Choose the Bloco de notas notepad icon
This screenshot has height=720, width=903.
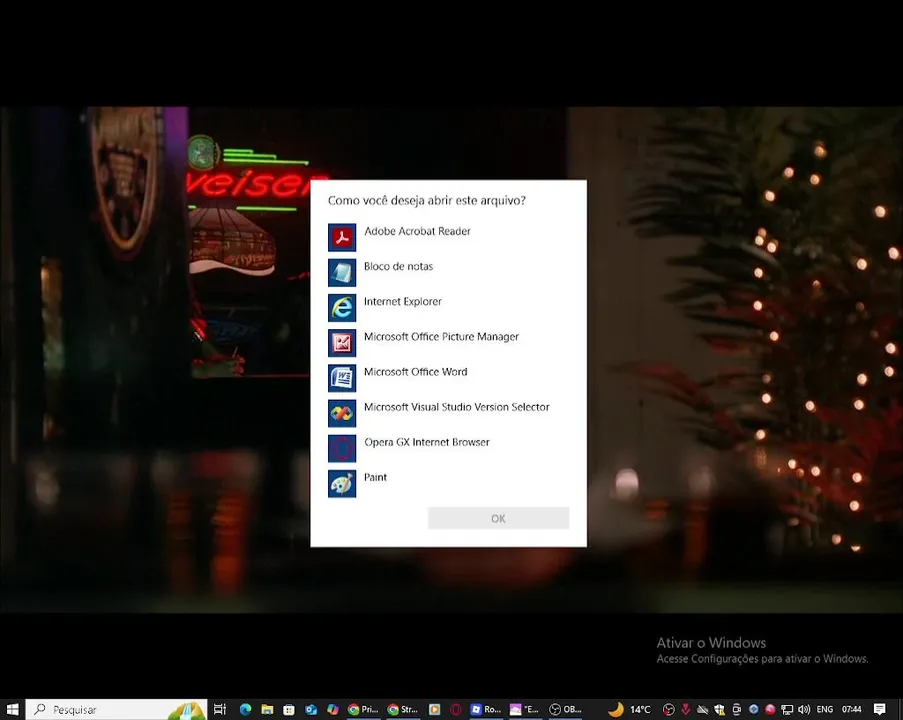pyautogui.click(x=342, y=272)
